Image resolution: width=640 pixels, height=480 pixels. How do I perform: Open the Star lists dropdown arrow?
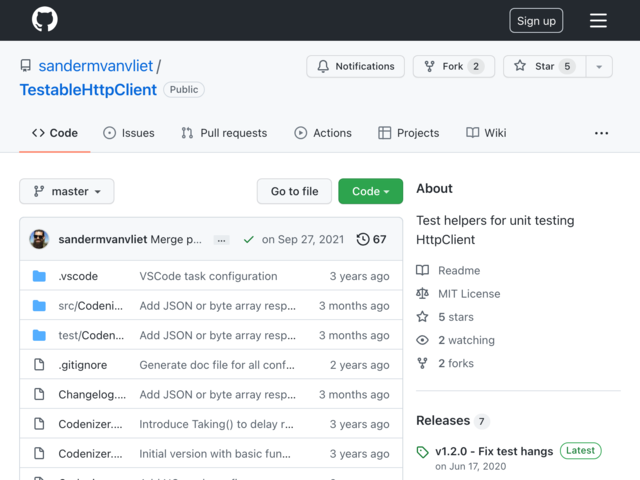tap(598, 67)
